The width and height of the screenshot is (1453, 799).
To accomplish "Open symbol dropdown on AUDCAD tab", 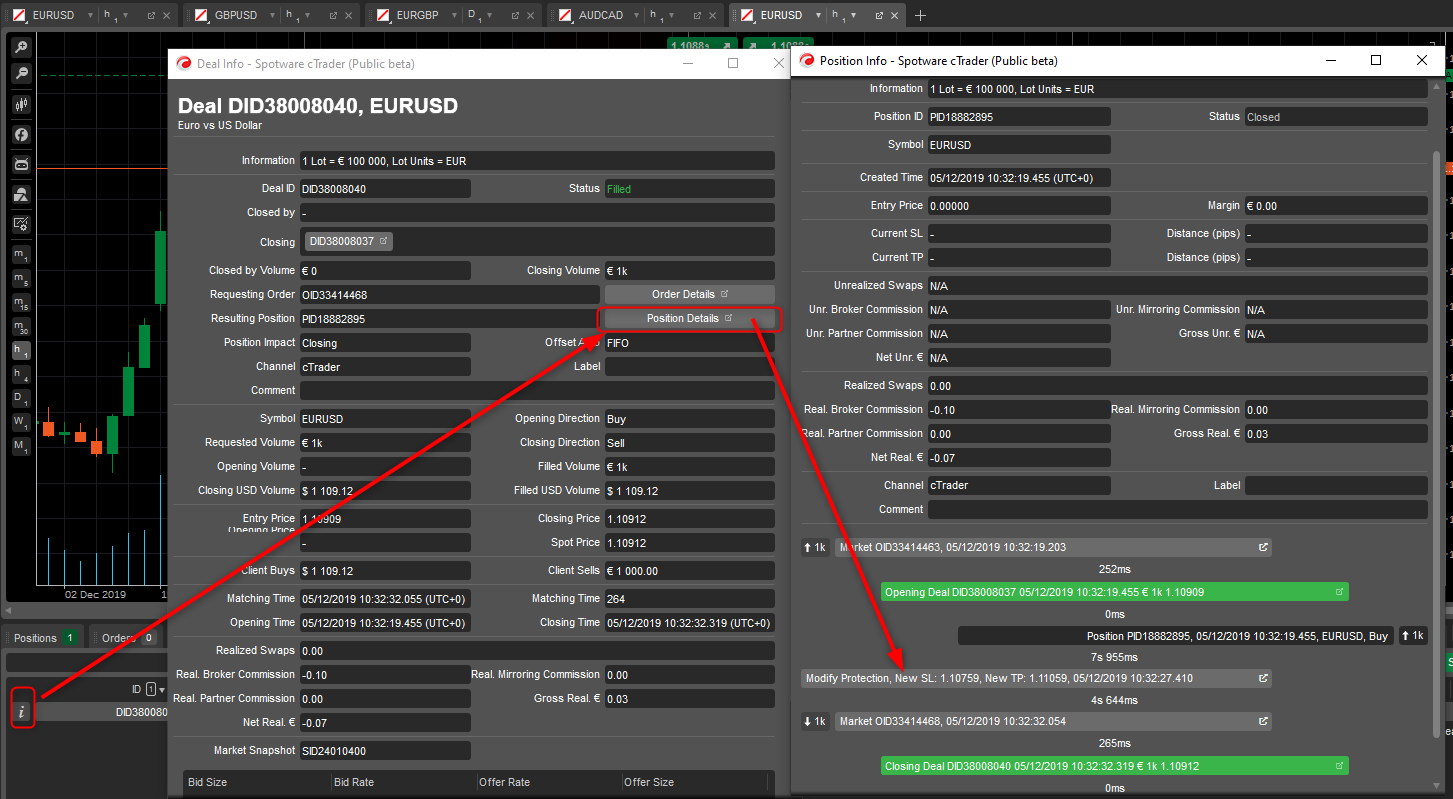I will click(x=637, y=16).
